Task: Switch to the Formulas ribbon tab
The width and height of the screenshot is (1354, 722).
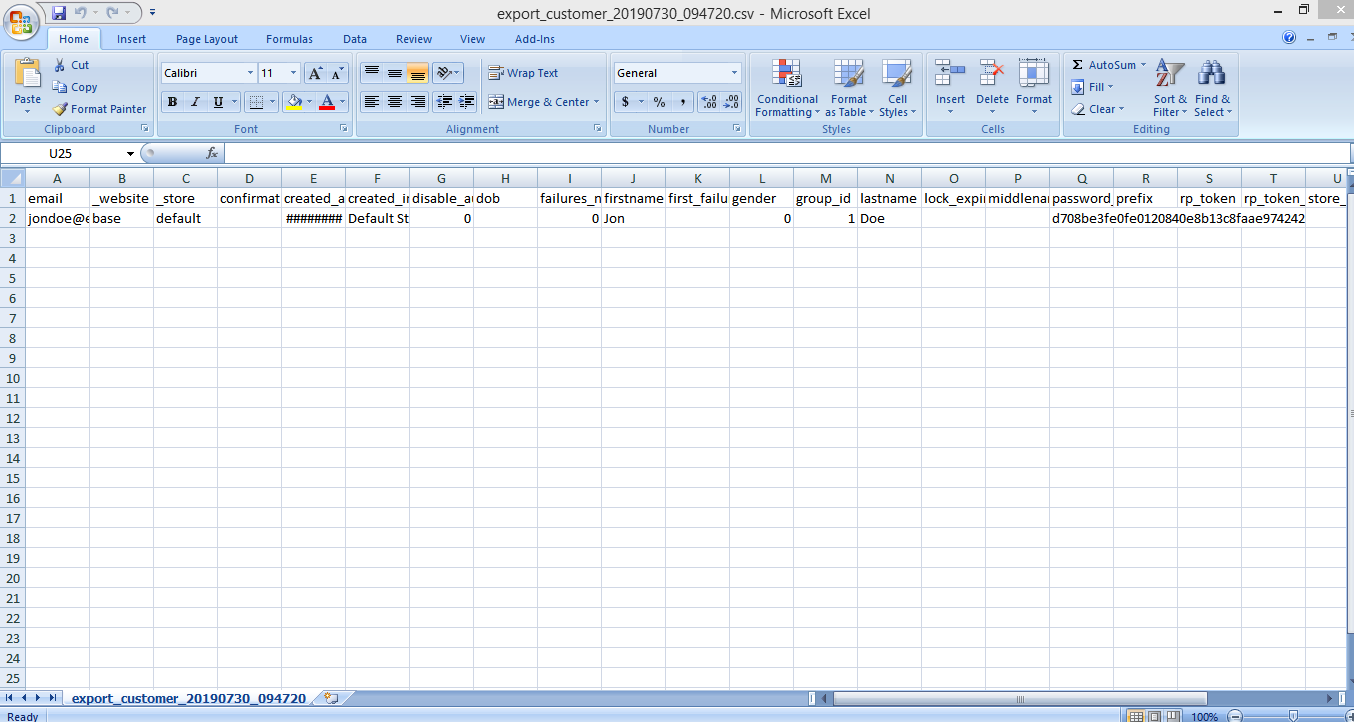Action: (289, 39)
